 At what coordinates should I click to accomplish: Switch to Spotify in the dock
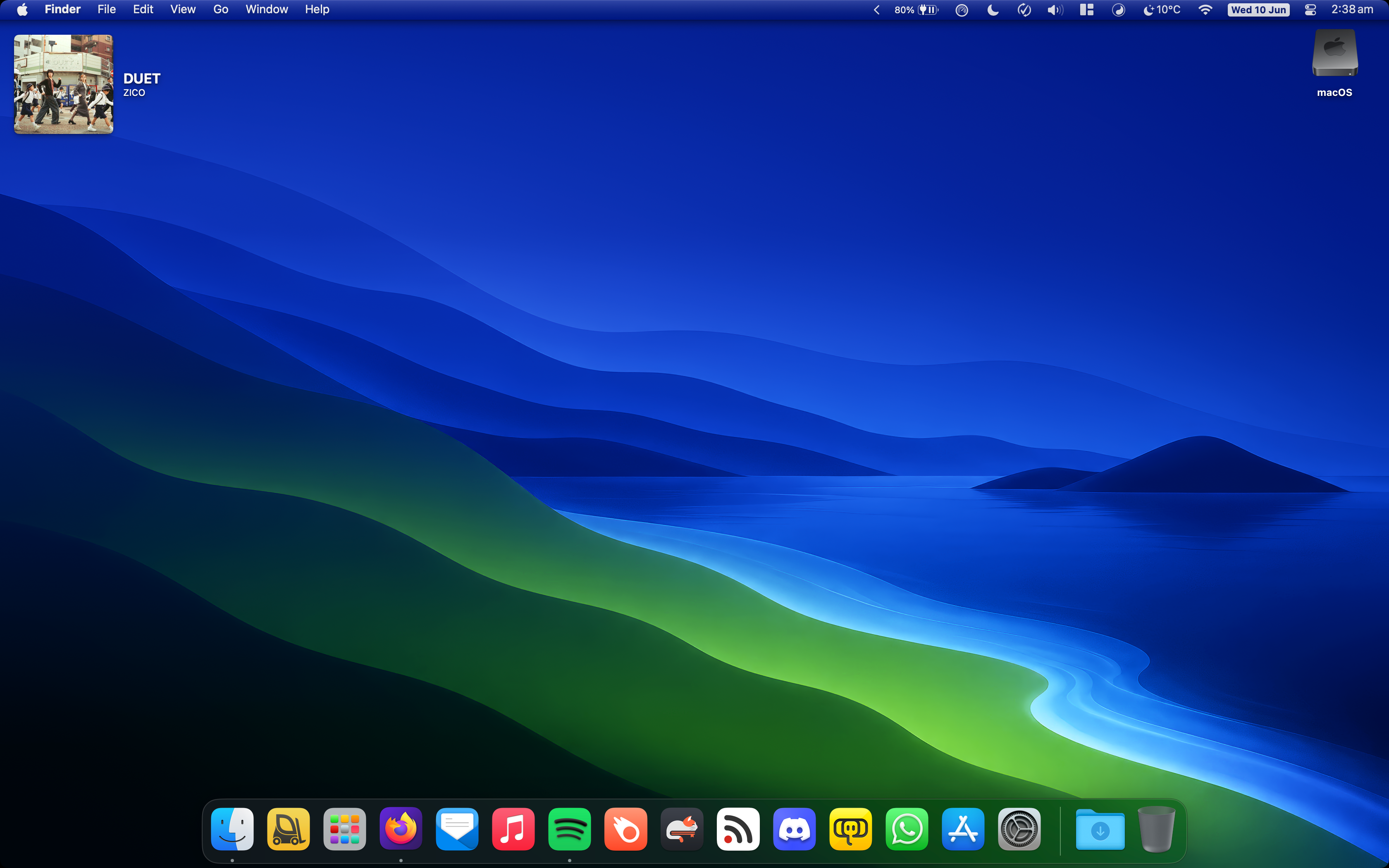coord(569,829)
